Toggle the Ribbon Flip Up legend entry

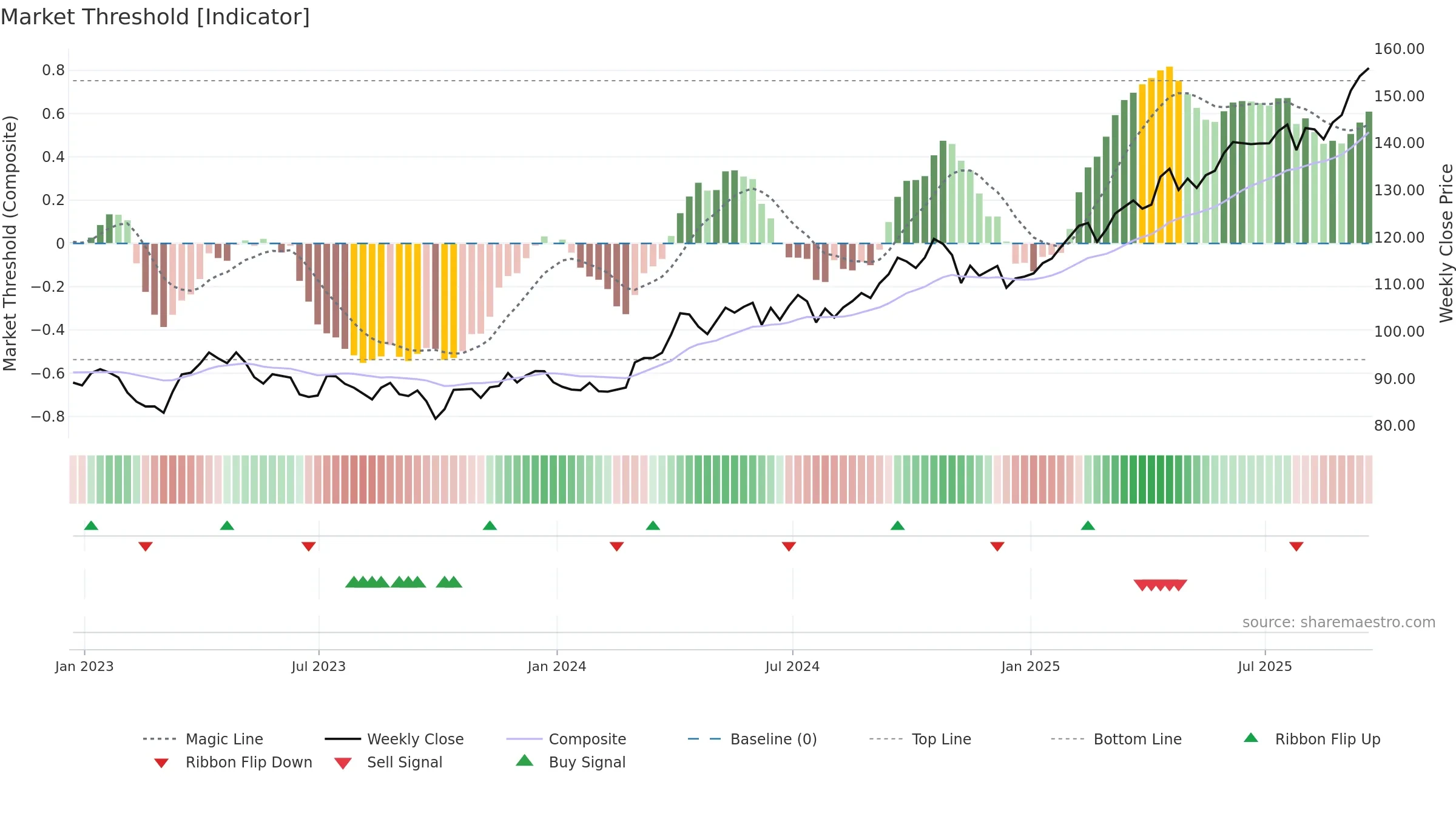click(x=1312, y=739)
